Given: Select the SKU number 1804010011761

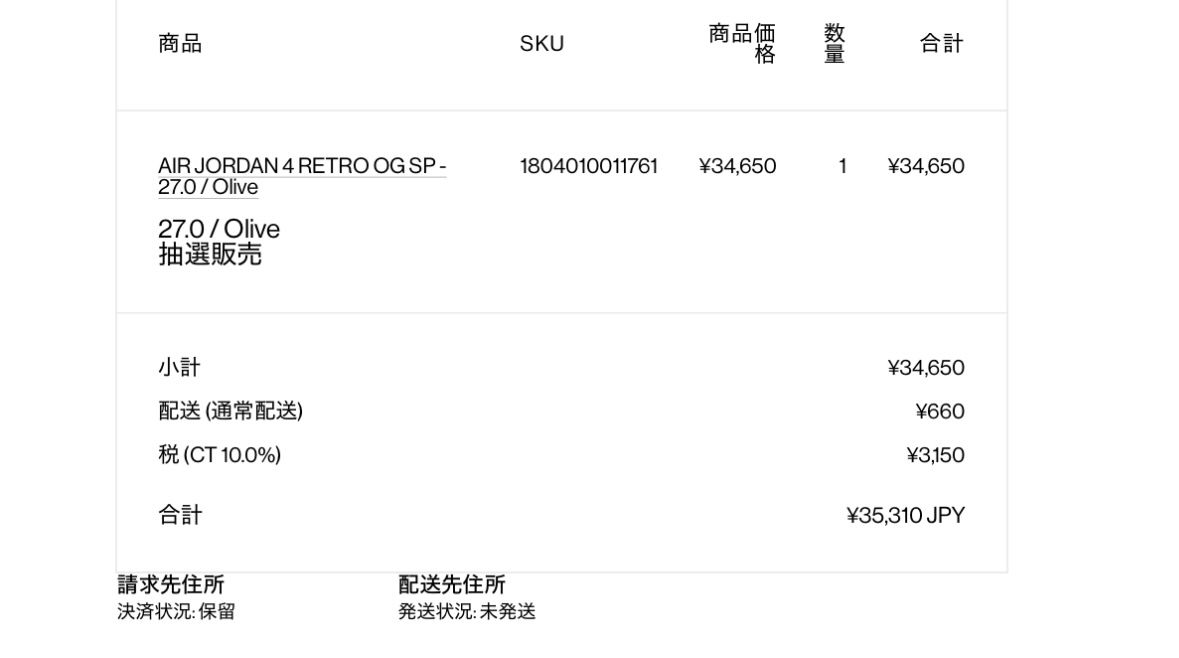Looking at the screenshot, I should [x=588, y=166].
